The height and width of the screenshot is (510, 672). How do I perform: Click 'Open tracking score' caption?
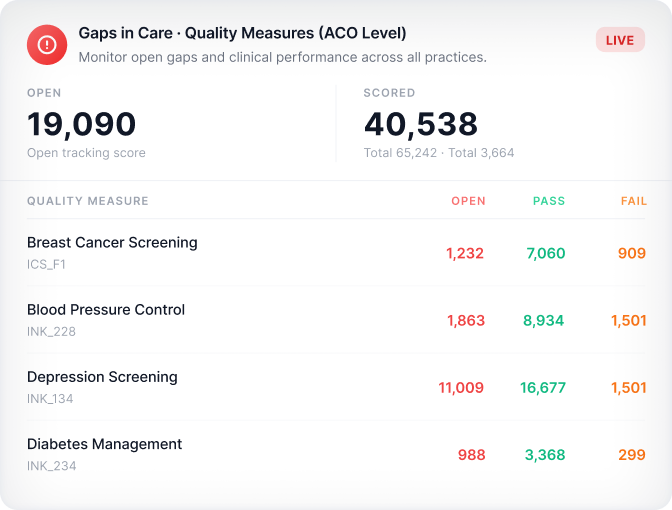(86, 153)
